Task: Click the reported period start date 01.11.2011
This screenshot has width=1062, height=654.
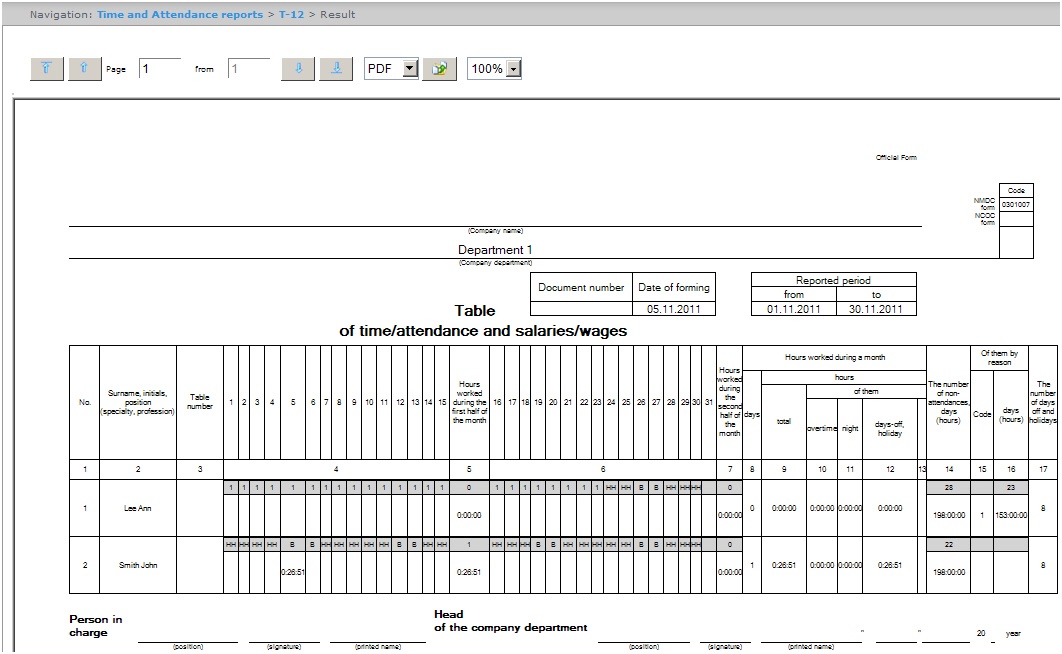Action: pos(793,309)
